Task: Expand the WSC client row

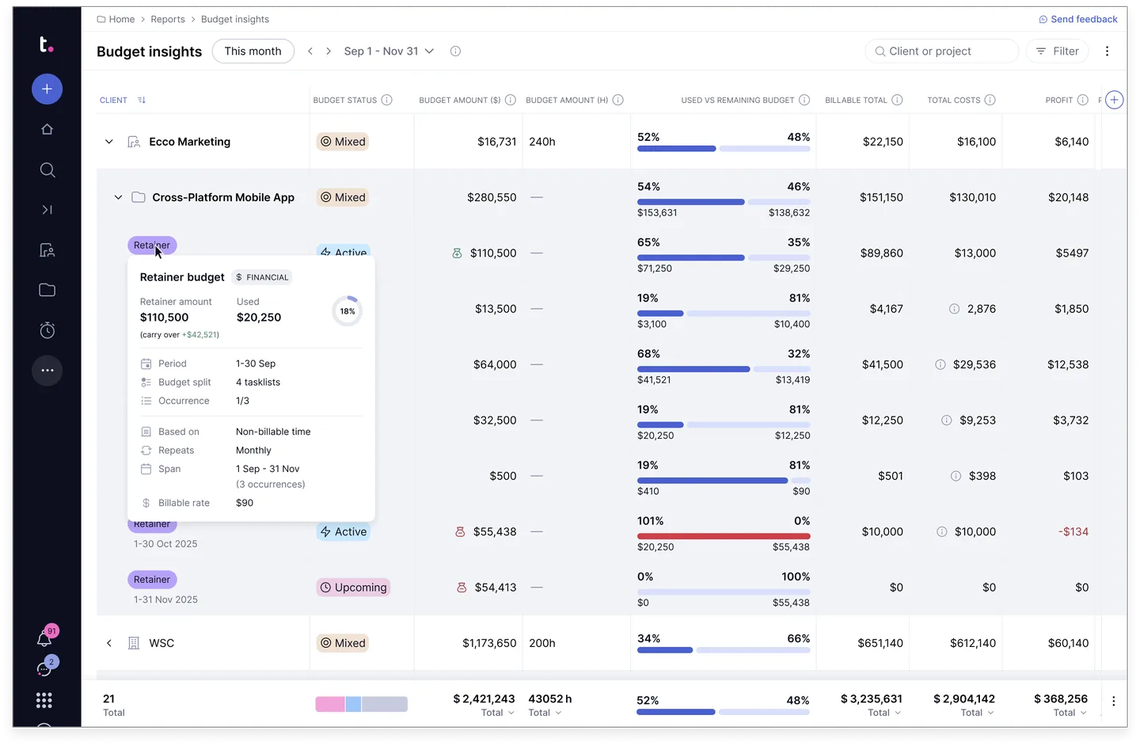Action: tap(109, 643)
